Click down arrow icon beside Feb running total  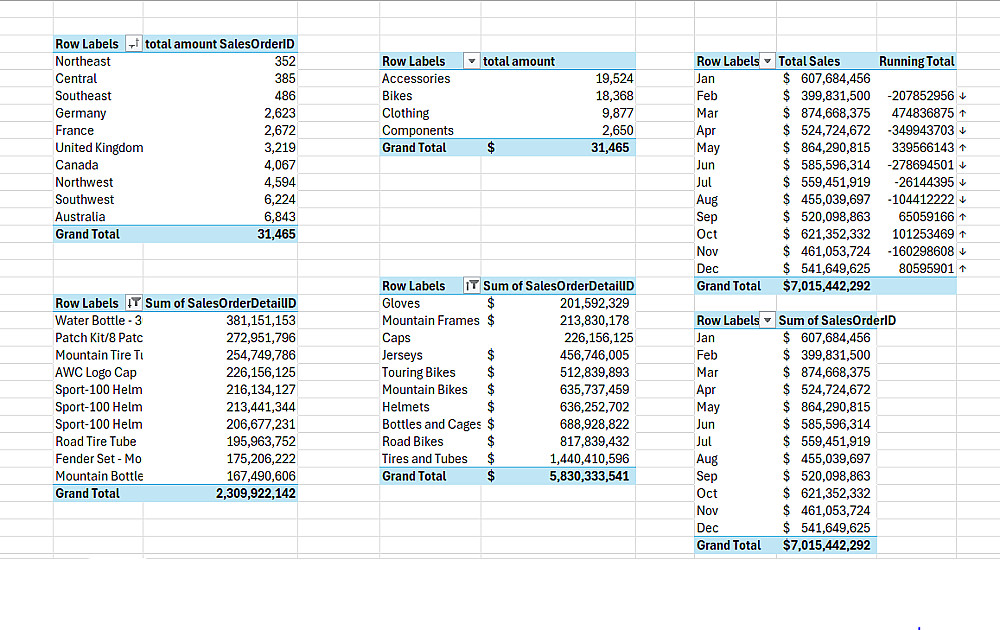point(962,96)
